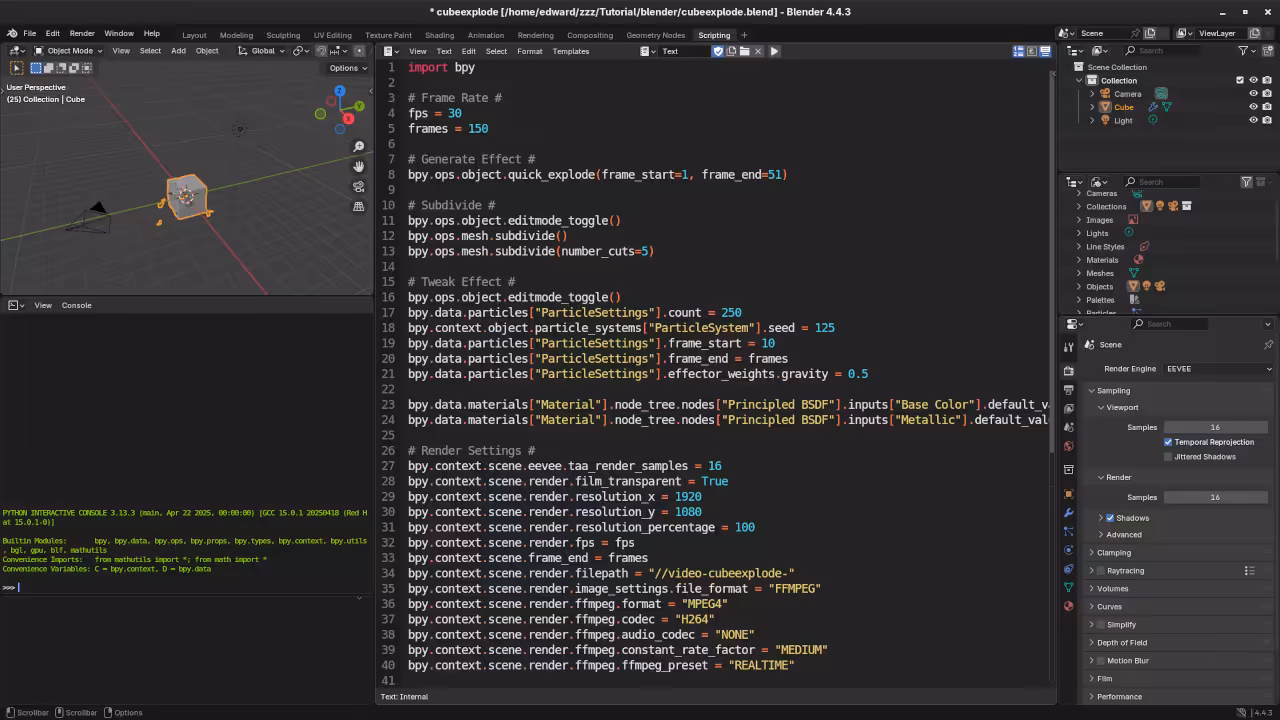Switch to the Geometry Nodes workspace tab
The image size is (1280, 720).
tap(656, 35)
